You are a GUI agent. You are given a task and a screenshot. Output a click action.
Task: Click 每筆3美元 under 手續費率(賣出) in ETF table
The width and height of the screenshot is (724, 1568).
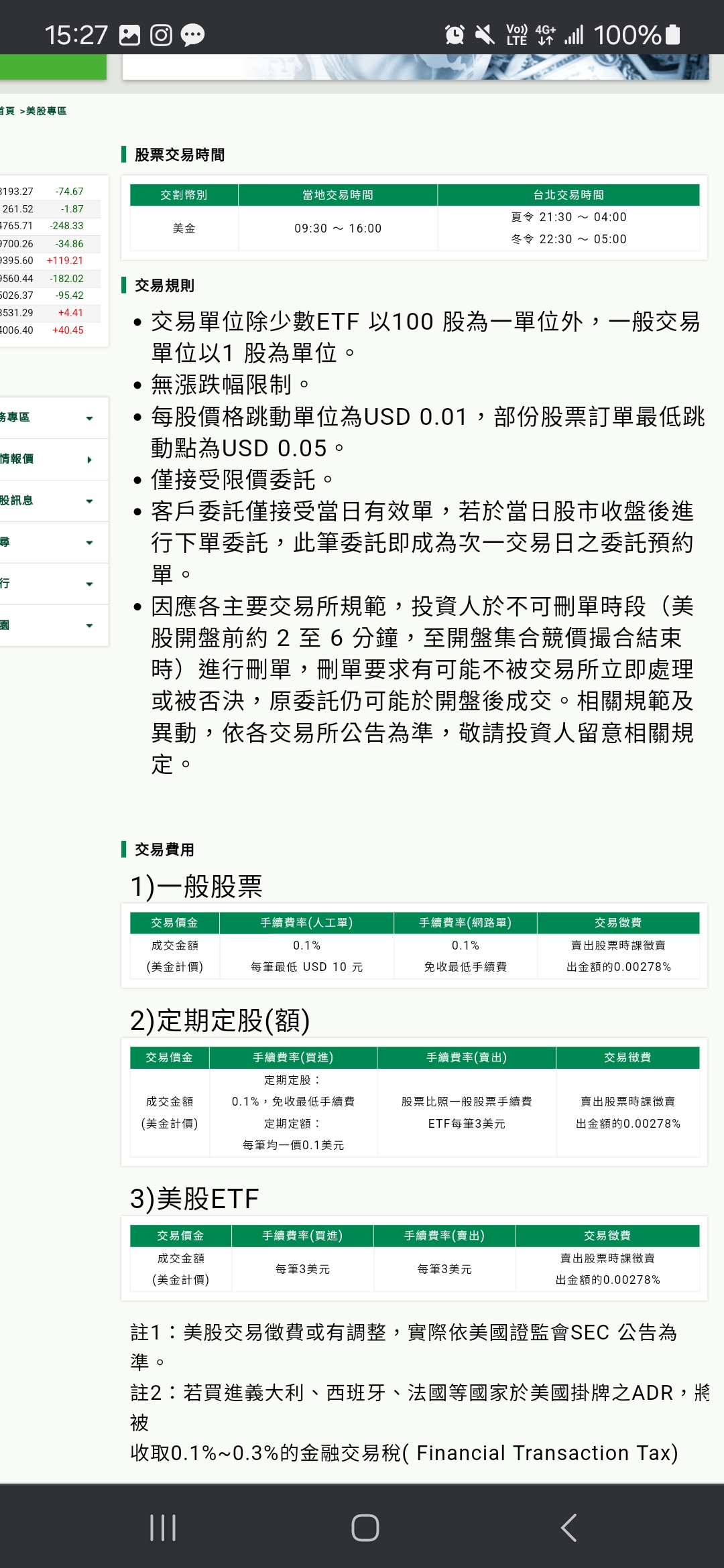coord(444,1269)
